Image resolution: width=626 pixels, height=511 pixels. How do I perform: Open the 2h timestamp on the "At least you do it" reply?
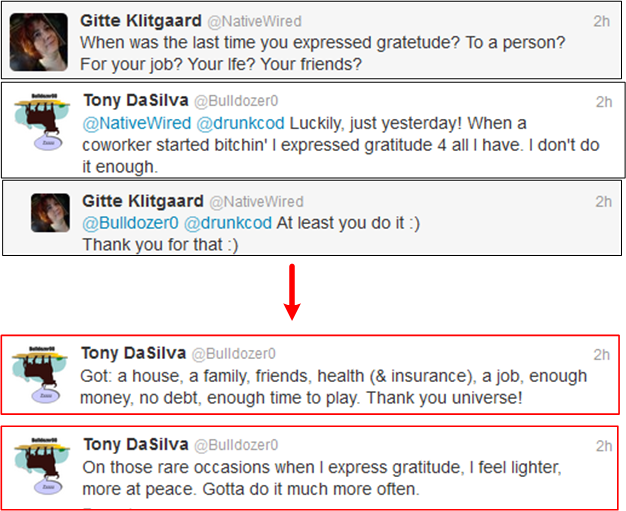click(603, 201)
